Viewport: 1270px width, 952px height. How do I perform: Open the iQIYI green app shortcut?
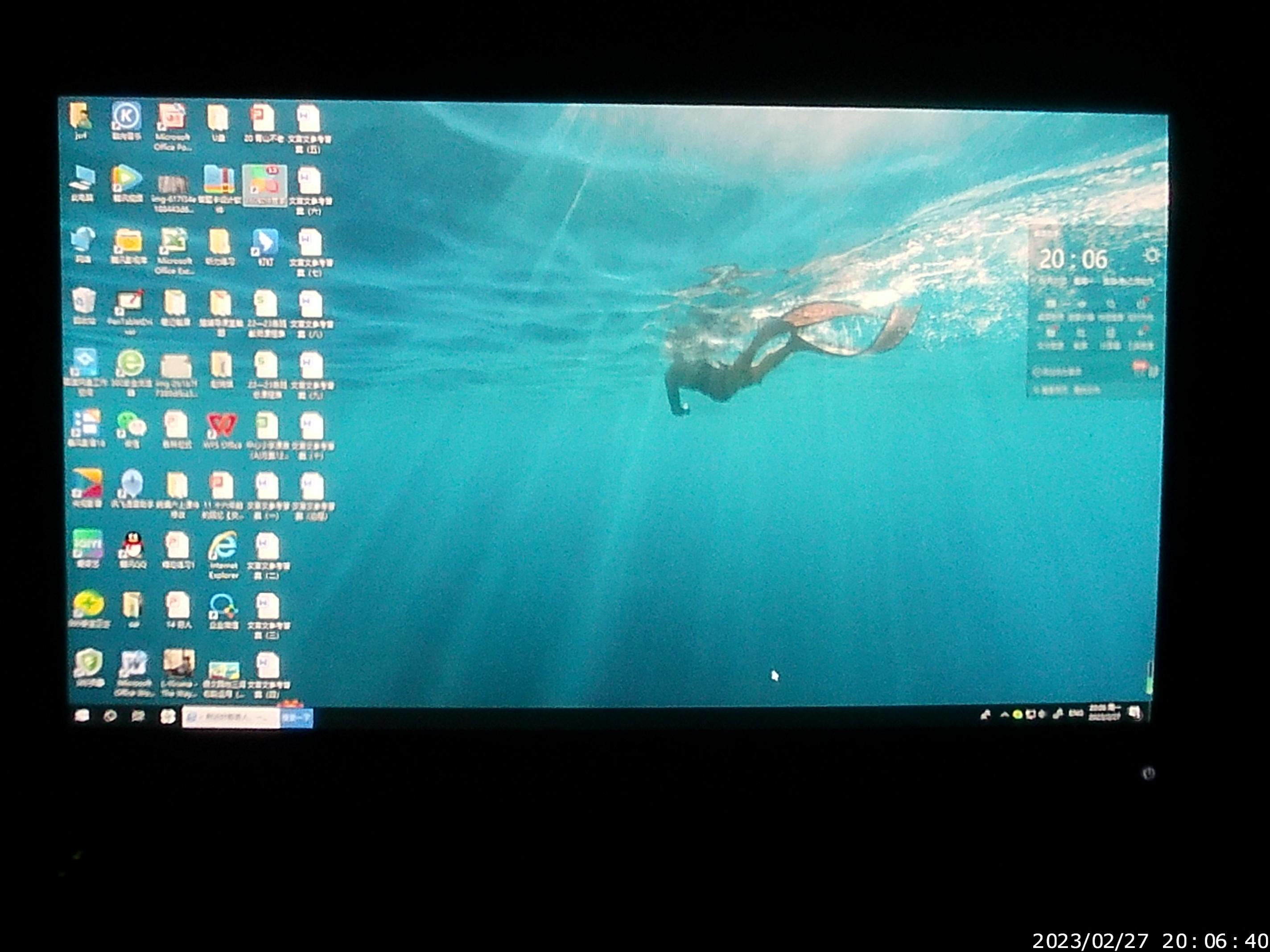pyautogui.click(x=88, y=544)
